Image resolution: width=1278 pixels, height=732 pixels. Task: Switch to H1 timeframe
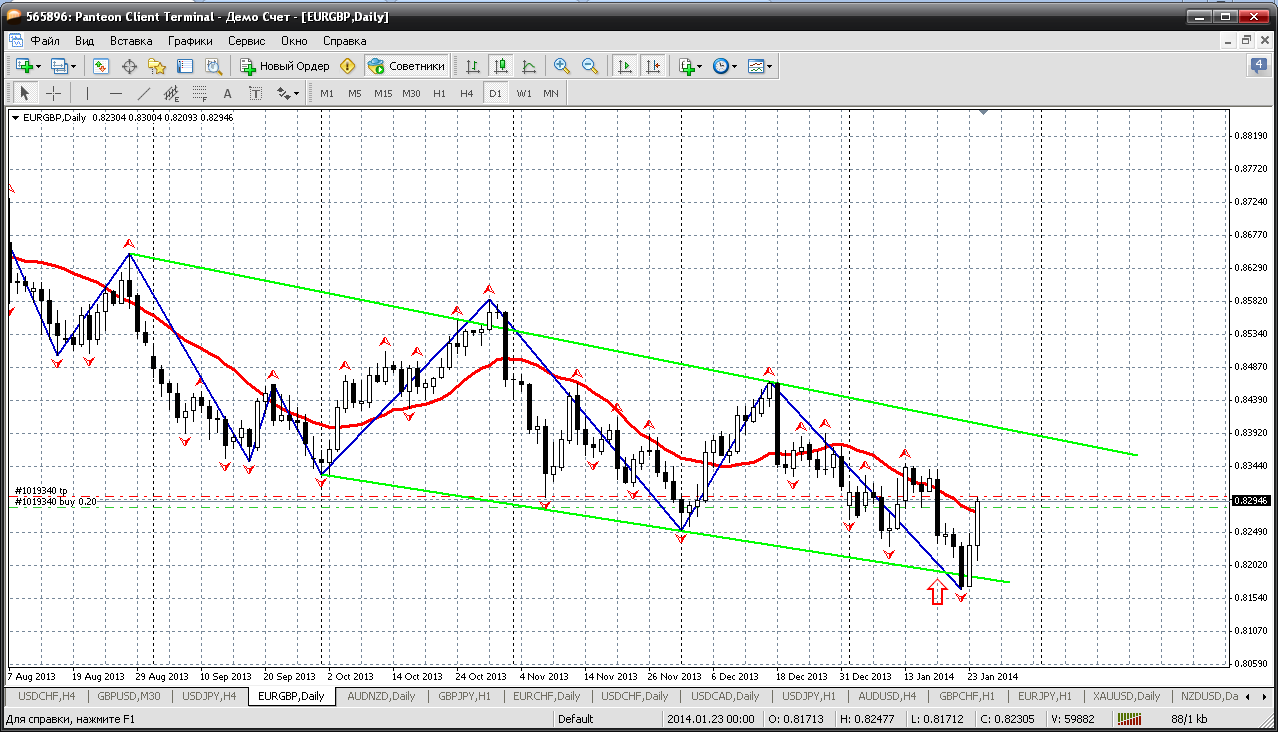coord(439,93)
